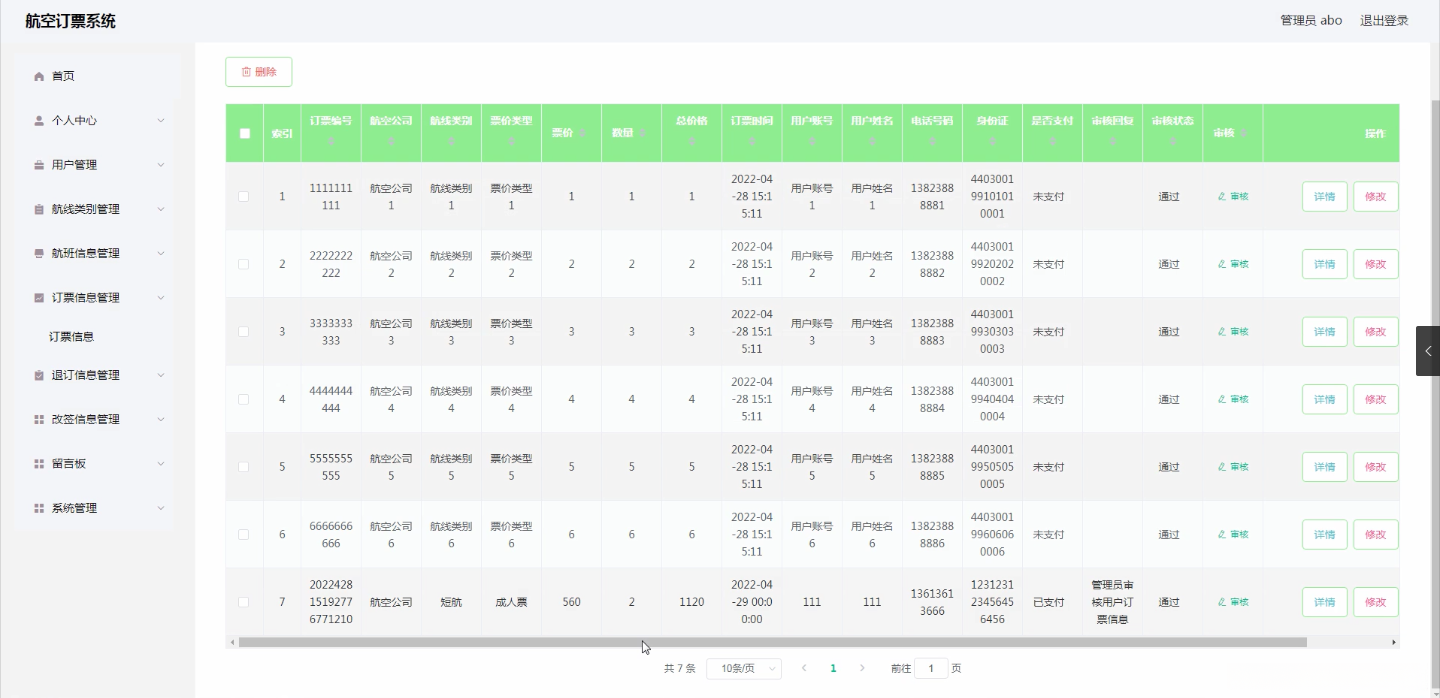Click the 航线类别管理 clipboard icon
Image resolution: width=1440 pixels, height=698 pixels.
[39, 209]
